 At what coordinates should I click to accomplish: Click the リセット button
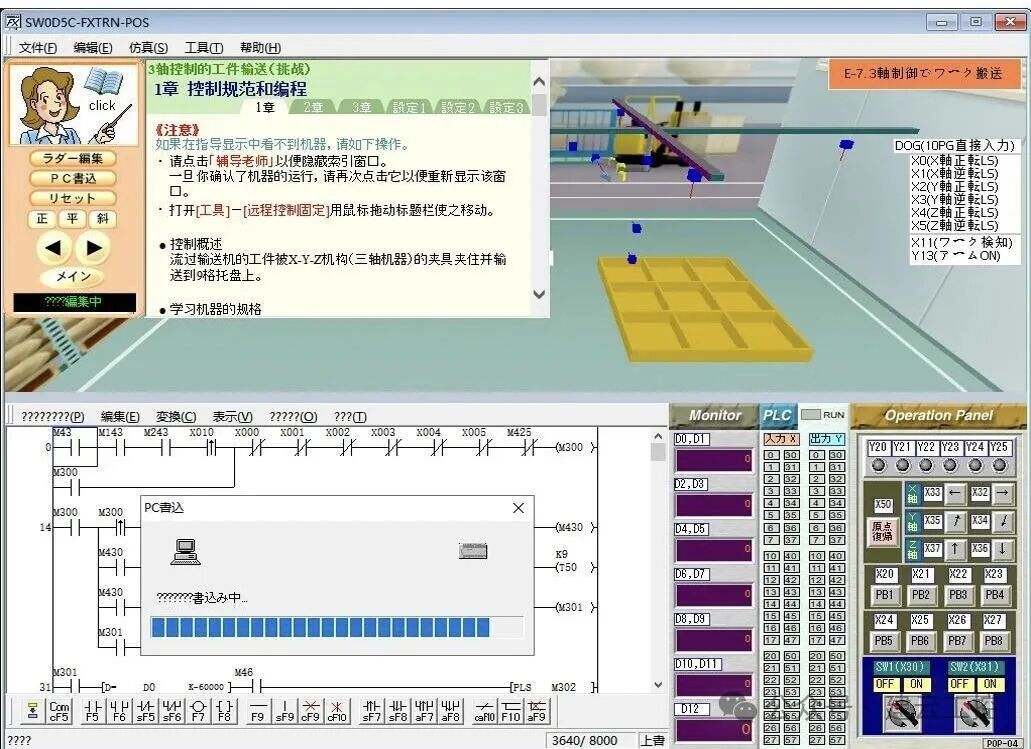pos(73,198)
